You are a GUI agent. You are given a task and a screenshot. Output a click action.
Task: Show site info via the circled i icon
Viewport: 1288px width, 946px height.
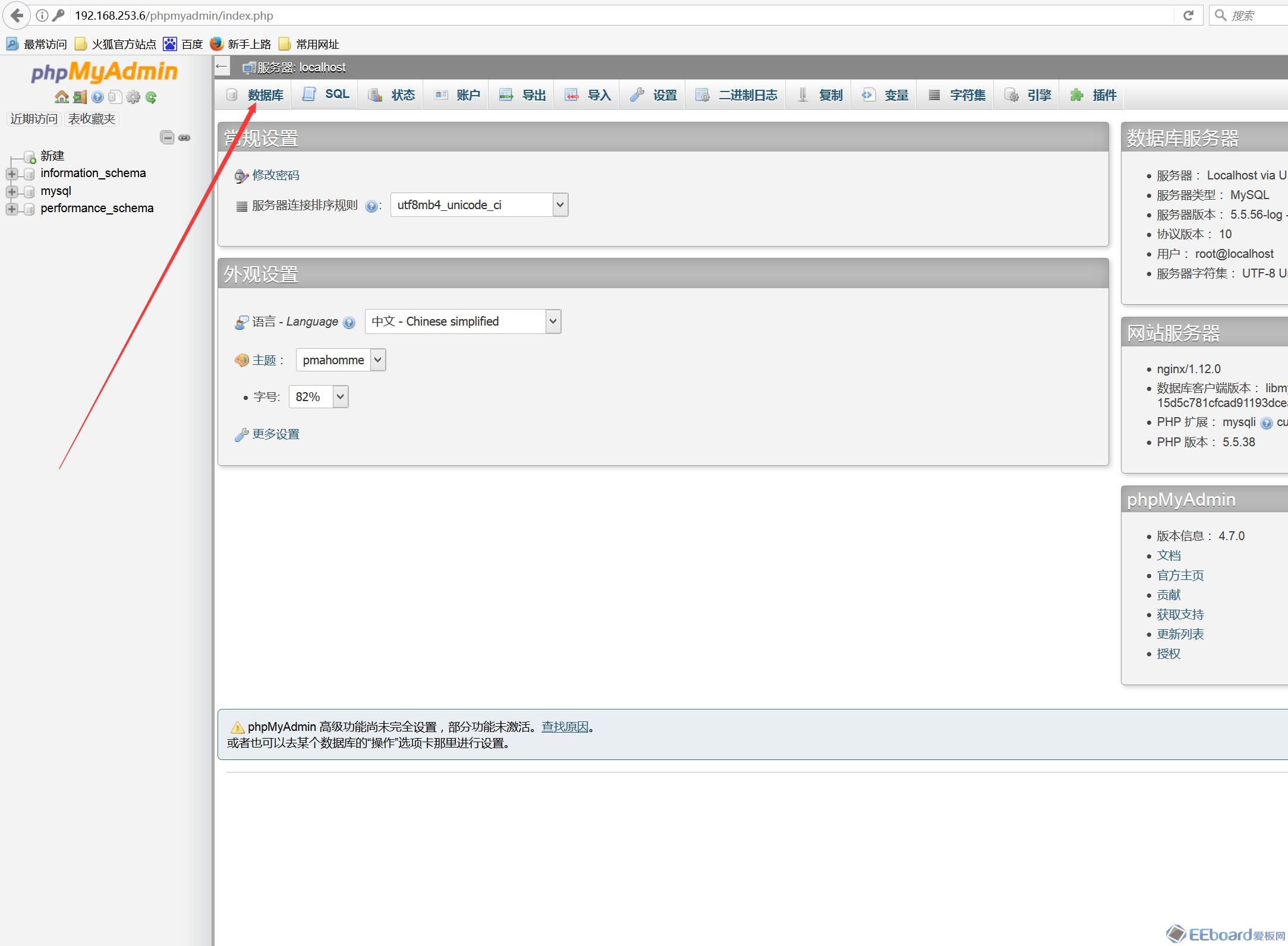(42, 15)
